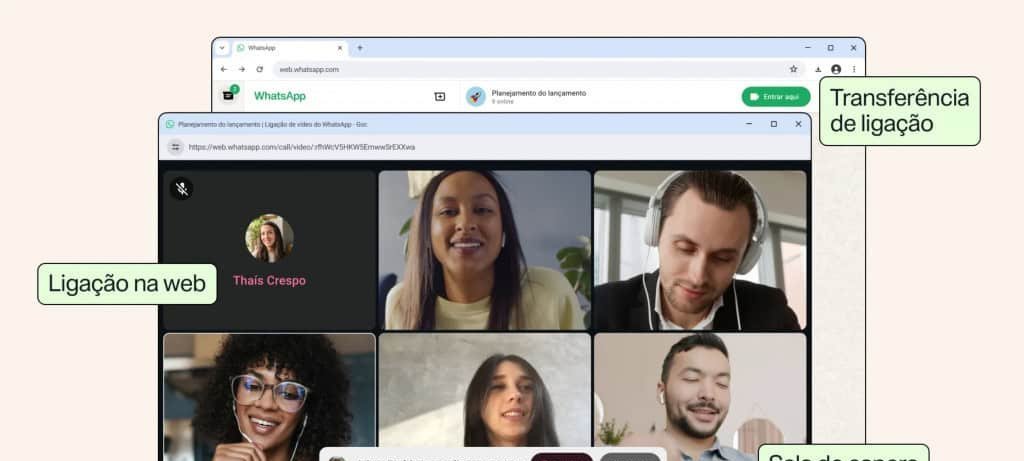This screenshot has height=461, width=1024.
Task: Click the Thaís Crespo name label
Action: [x=269, y=281]
